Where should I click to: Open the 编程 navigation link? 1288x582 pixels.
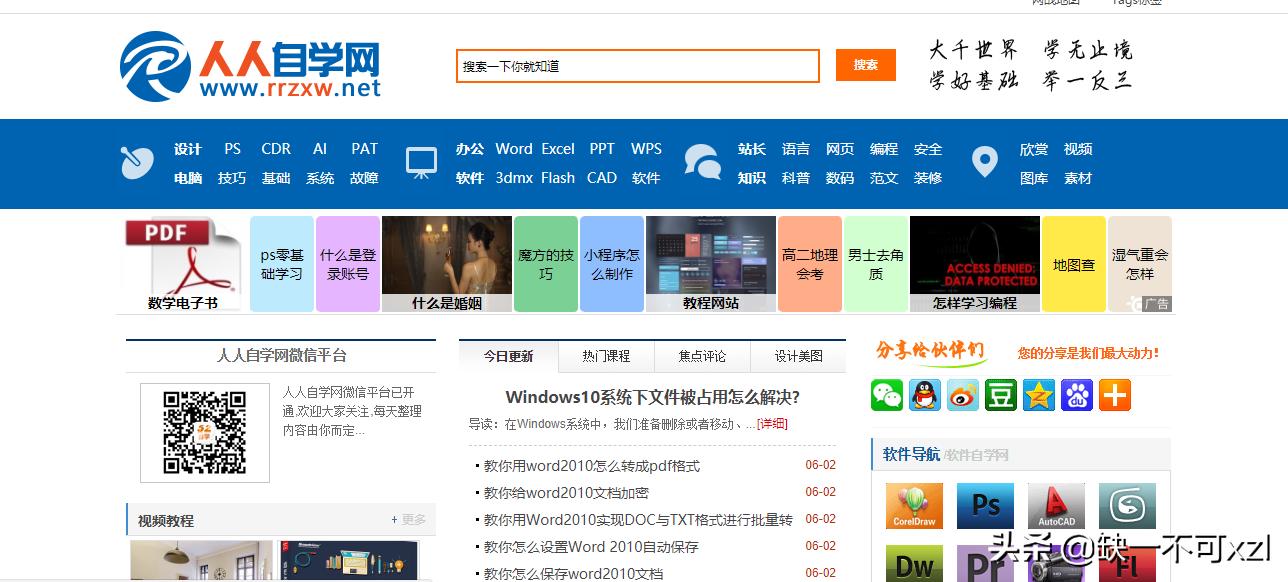point(884,149)
